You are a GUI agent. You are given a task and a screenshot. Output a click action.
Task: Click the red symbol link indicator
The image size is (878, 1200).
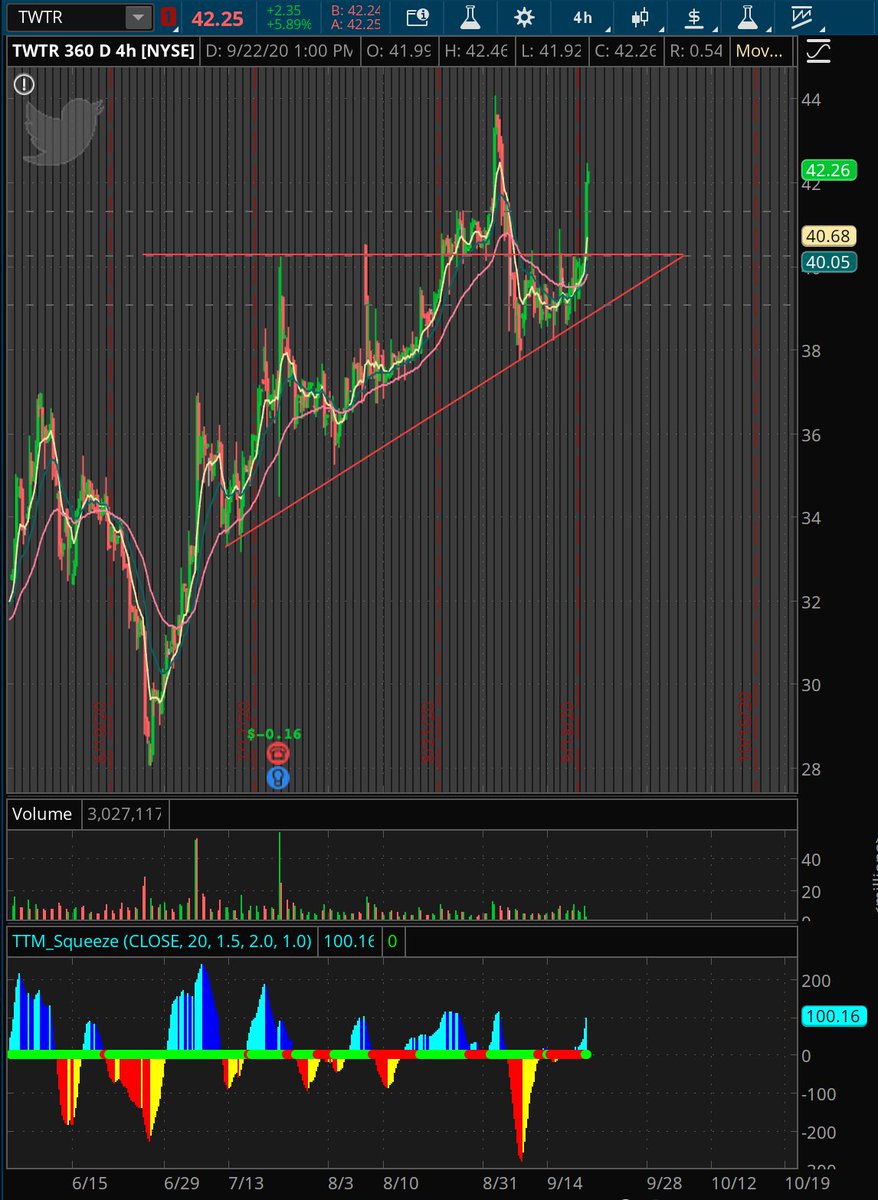(x=168, y=17)
